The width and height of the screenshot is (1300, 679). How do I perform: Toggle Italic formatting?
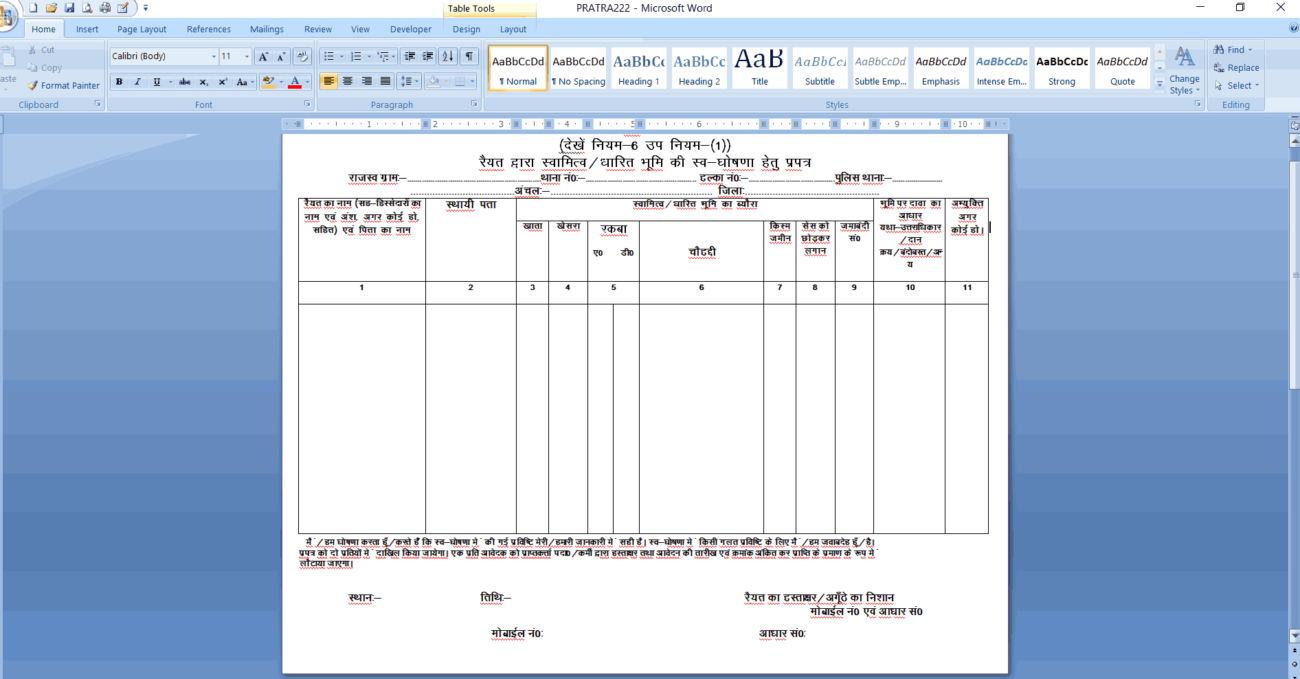(138, 82)
